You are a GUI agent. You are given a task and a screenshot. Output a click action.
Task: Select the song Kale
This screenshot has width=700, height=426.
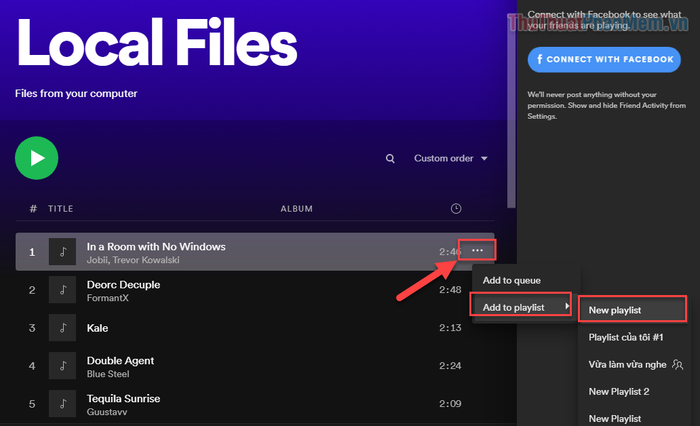[x=97, y=328]
